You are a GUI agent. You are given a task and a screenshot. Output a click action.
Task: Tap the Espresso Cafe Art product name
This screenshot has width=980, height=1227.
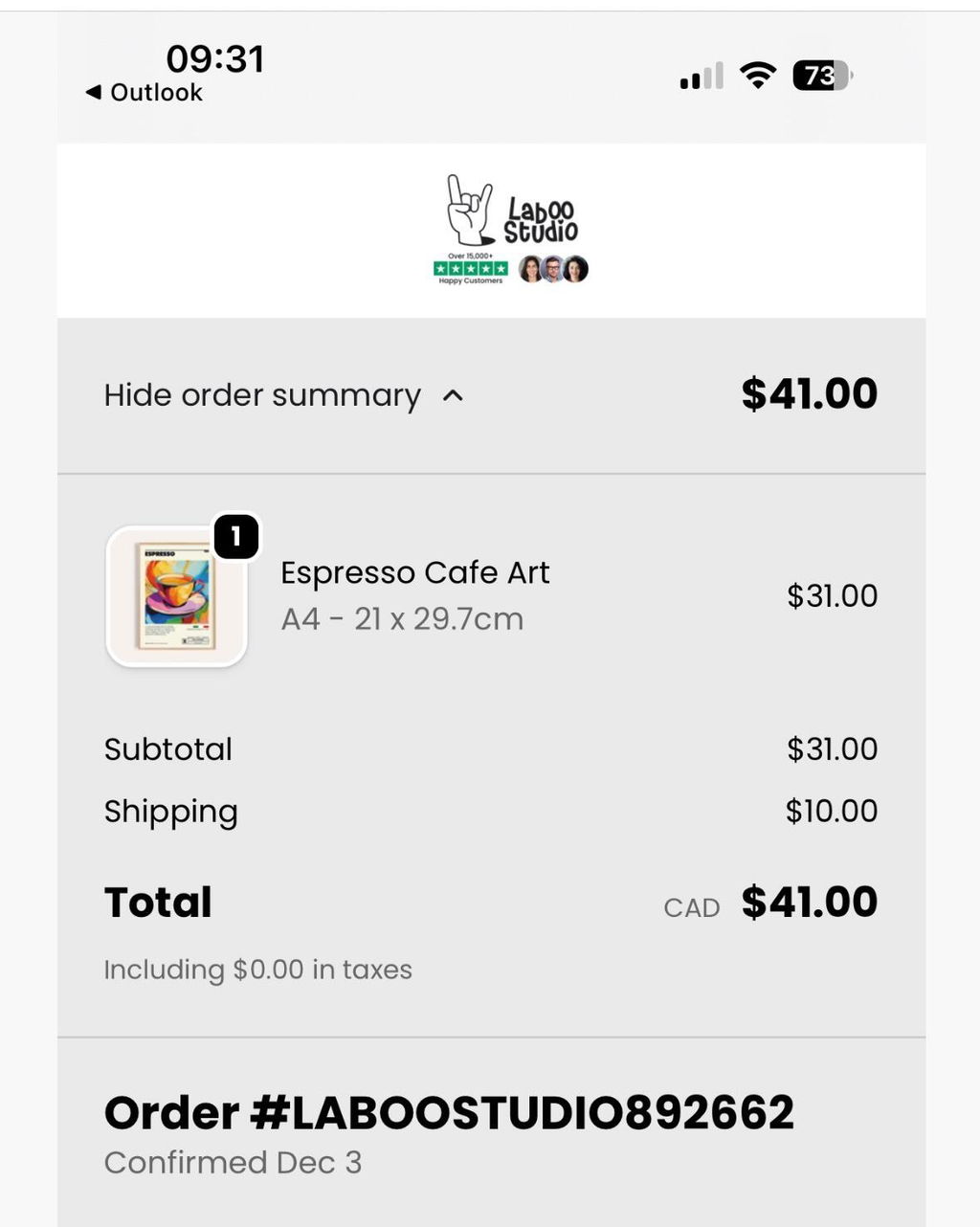415,572
